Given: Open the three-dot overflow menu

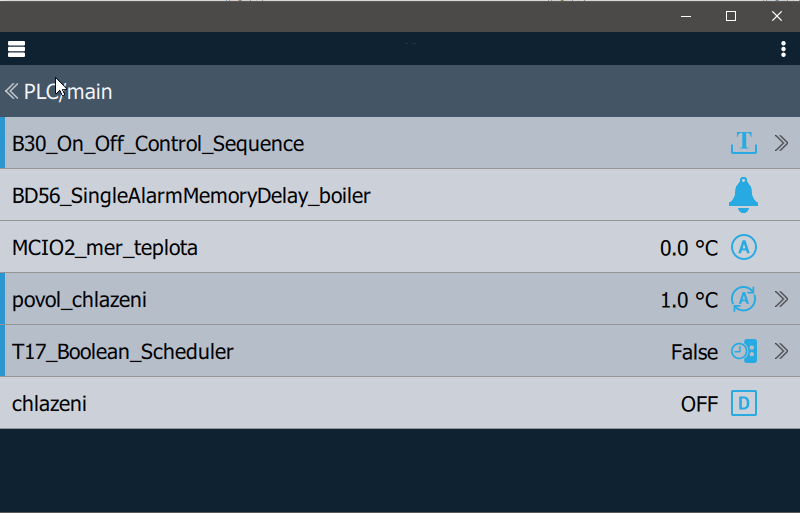Looking at the screenshot, I should 783,49.
